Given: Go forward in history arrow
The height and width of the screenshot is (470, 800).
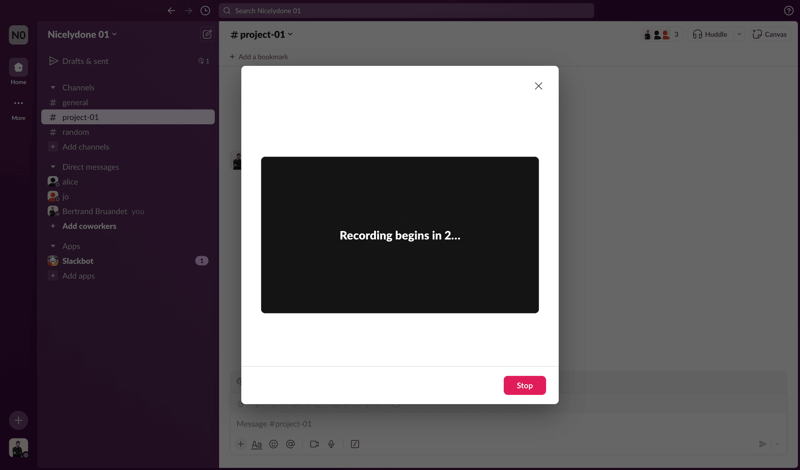Looking at the screenshot, I should [188, 11].
